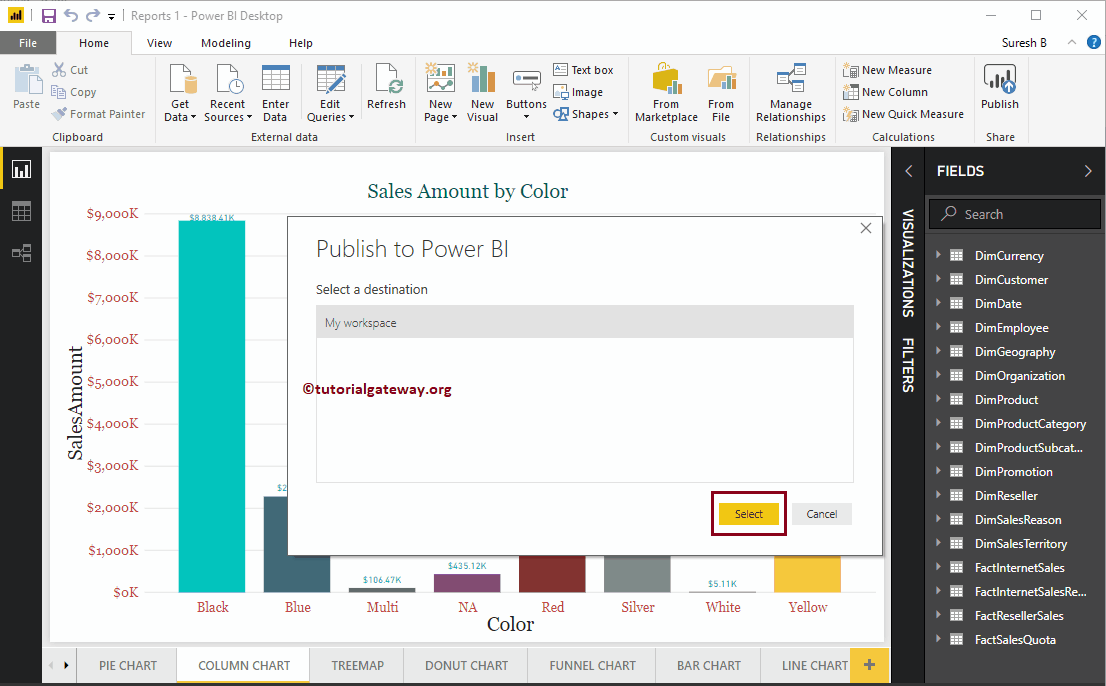This screenshot has width=1106, height=686.
Task: Click the Cancel button
Action: (822, 514)
